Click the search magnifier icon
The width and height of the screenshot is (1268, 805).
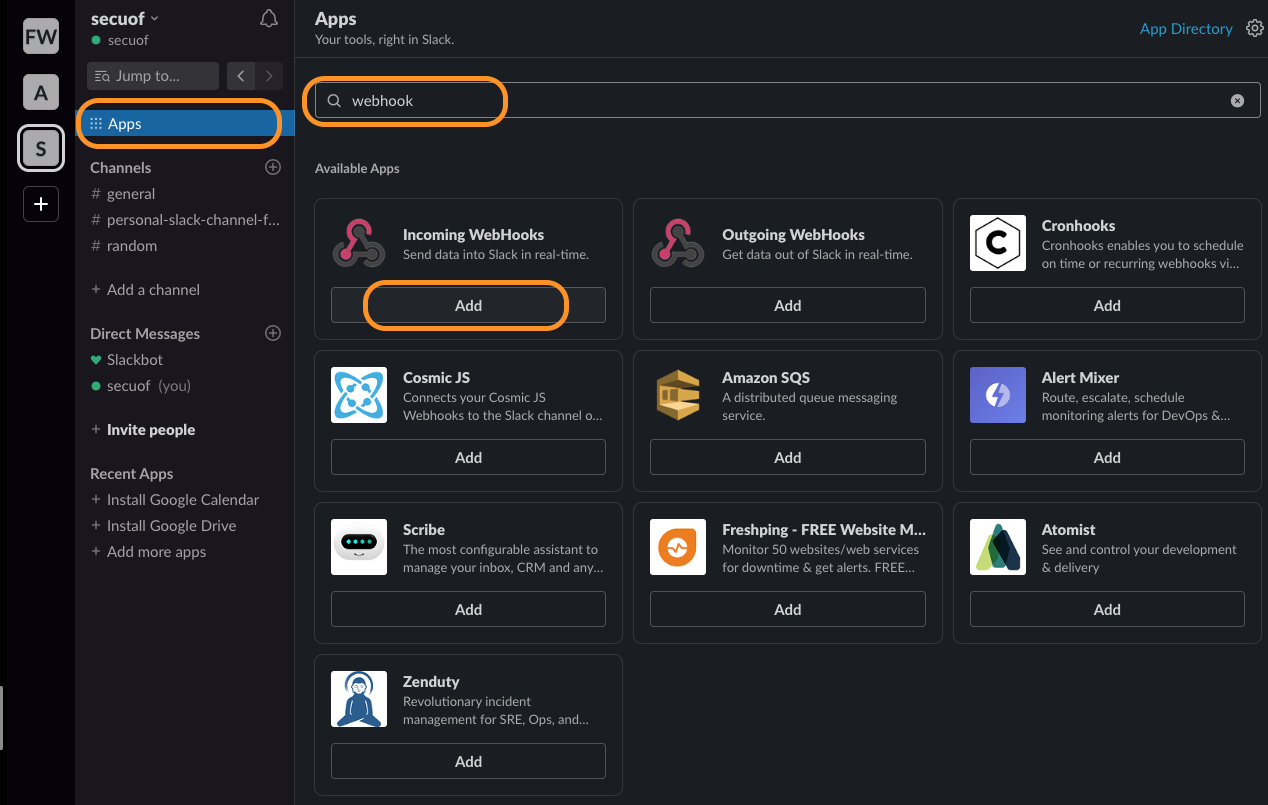point(335,100)
